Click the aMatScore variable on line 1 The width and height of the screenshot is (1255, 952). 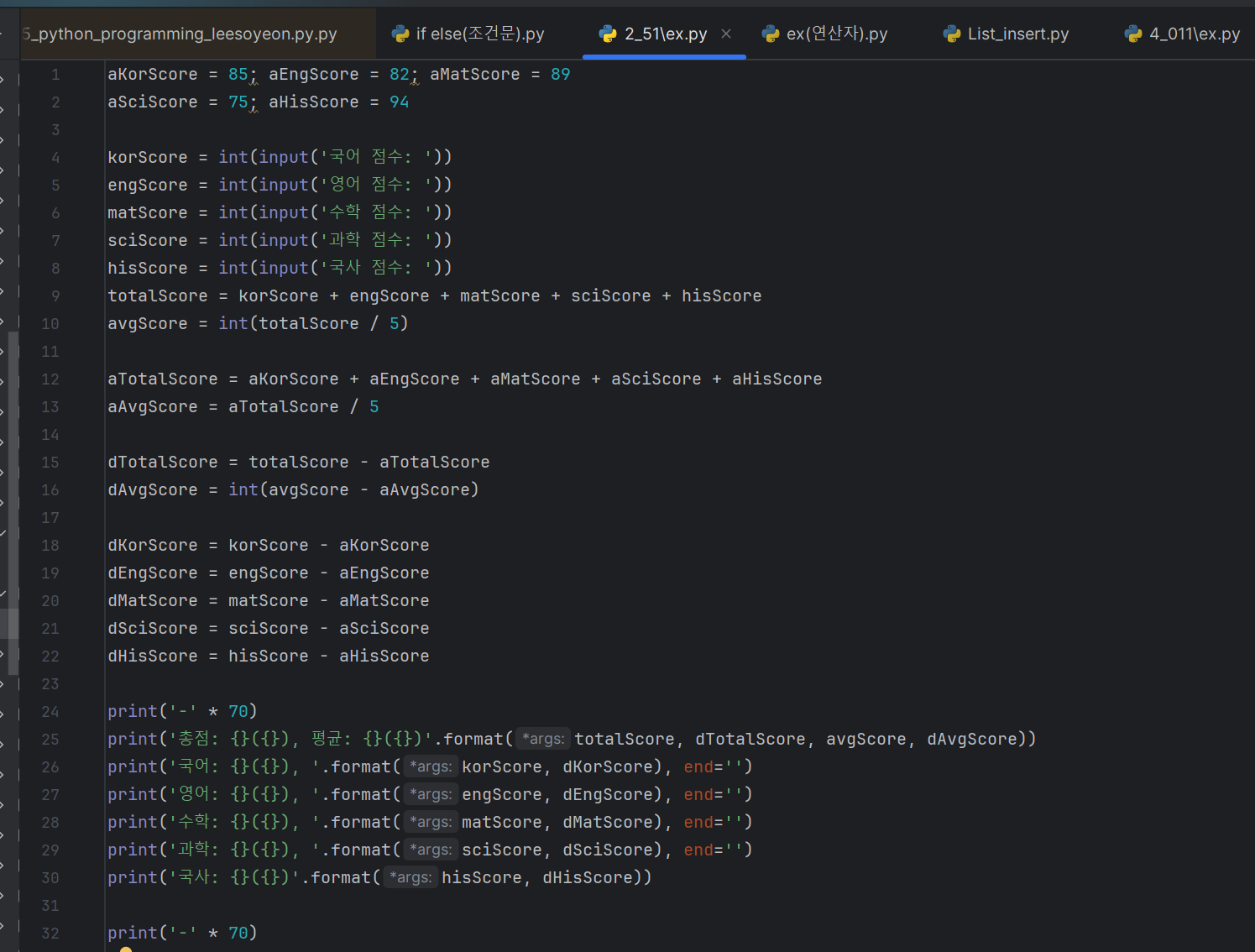[475, 74]
